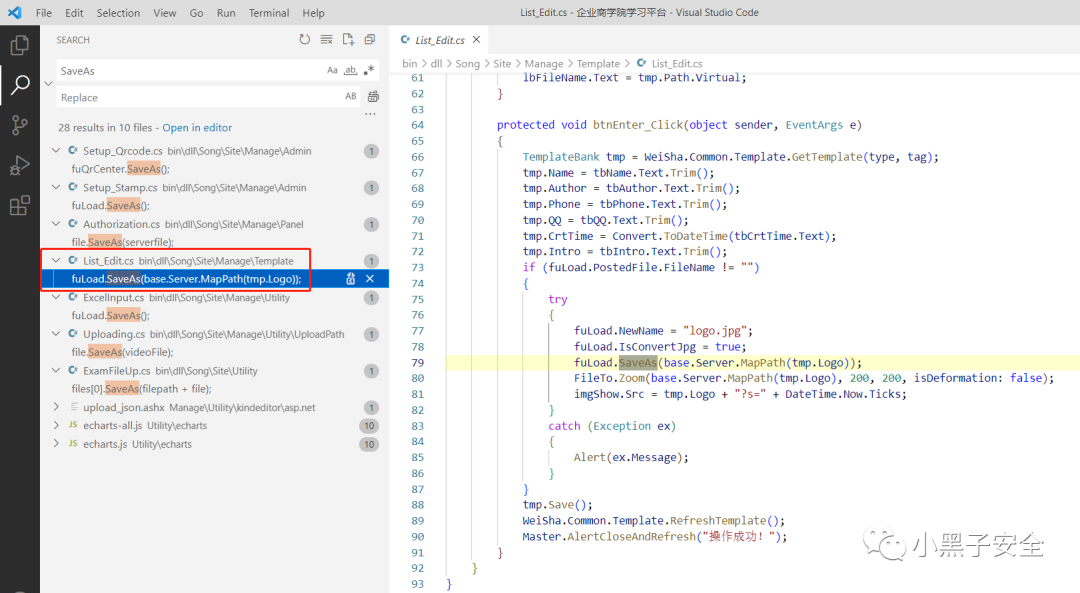Expand upload_json.ashx results
This screenshot has height=593, width=1080.
[56, 407]
